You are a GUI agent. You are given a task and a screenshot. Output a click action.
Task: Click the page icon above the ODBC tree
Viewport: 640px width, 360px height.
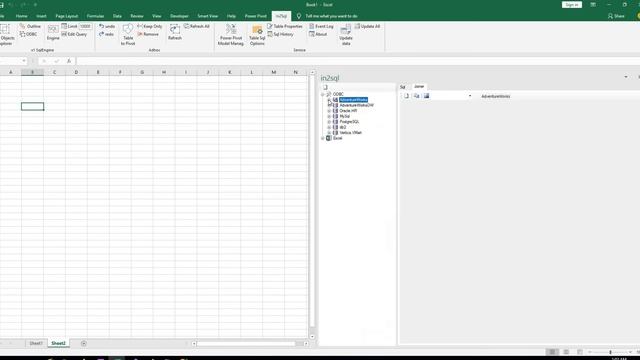(325, 87)
